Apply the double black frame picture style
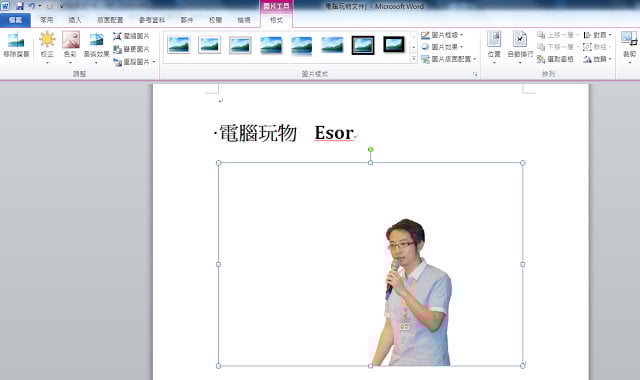 363,45
